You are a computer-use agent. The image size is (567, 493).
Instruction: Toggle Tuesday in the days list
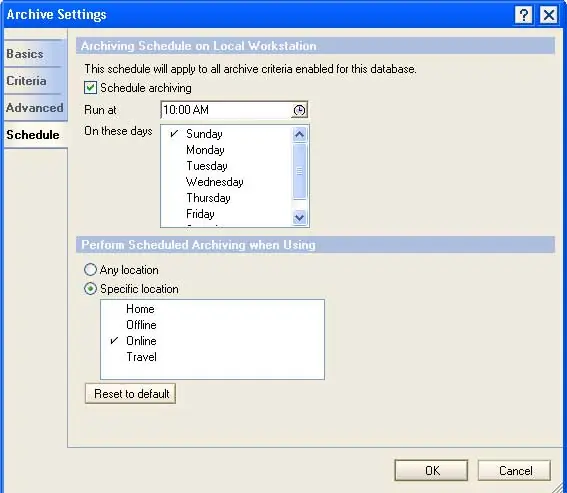(226, 166)
